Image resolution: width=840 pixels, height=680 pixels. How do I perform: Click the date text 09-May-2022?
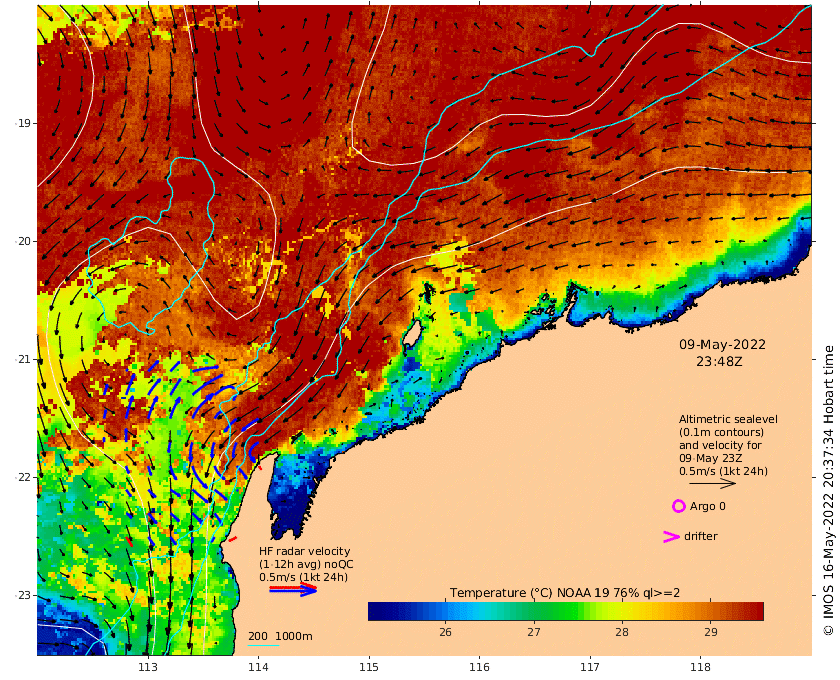coord(722,345)
